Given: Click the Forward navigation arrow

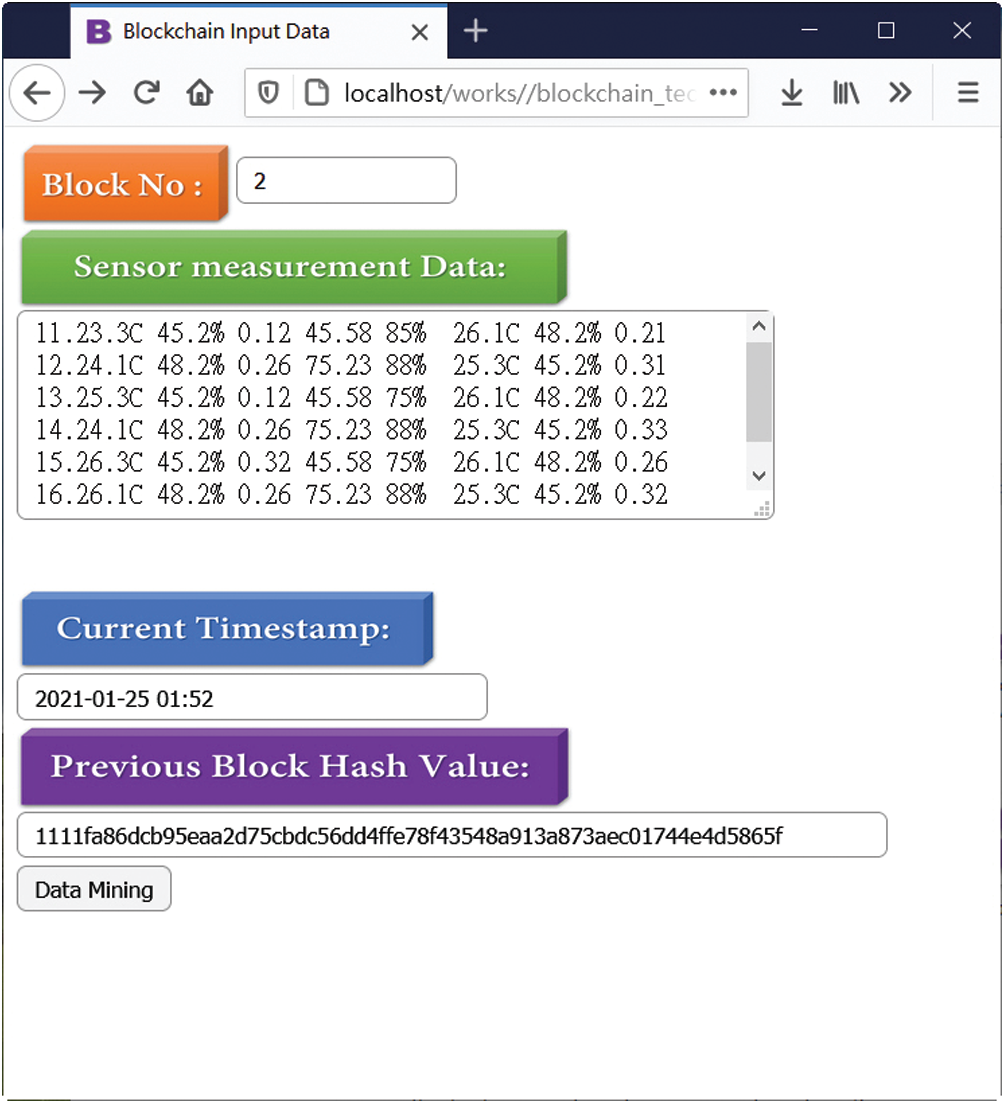Looking at the screenshot, I should (x=92, y=93).
